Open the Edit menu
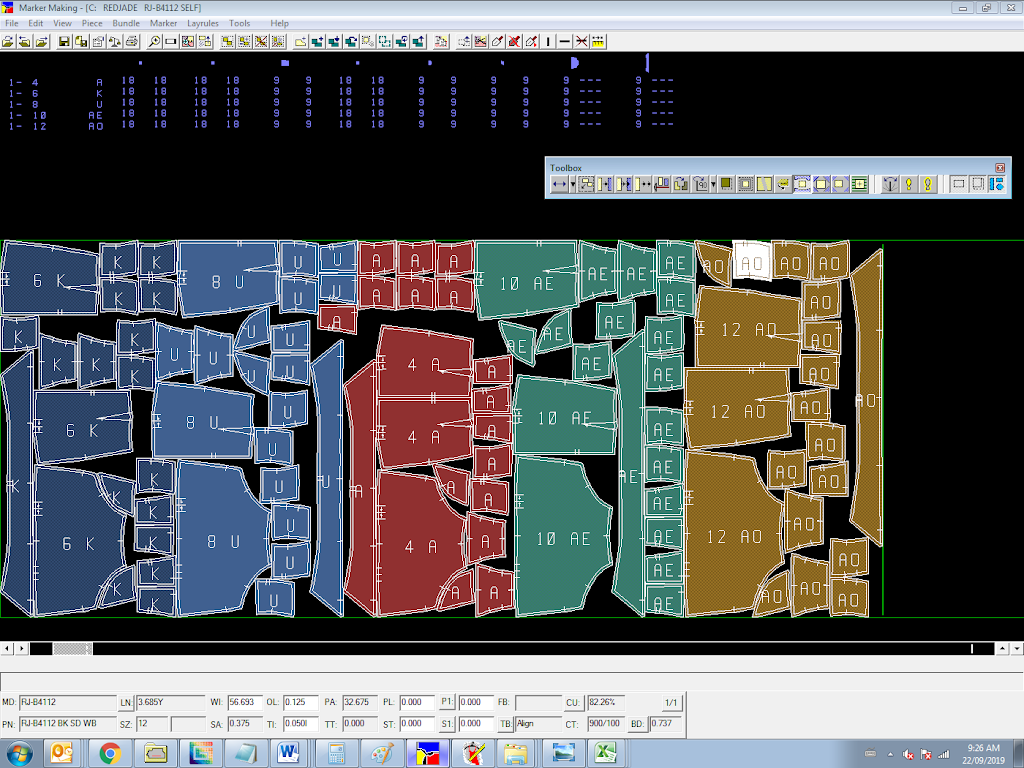The height and width of the screenshot is (768, 1024). coord(35,24)
